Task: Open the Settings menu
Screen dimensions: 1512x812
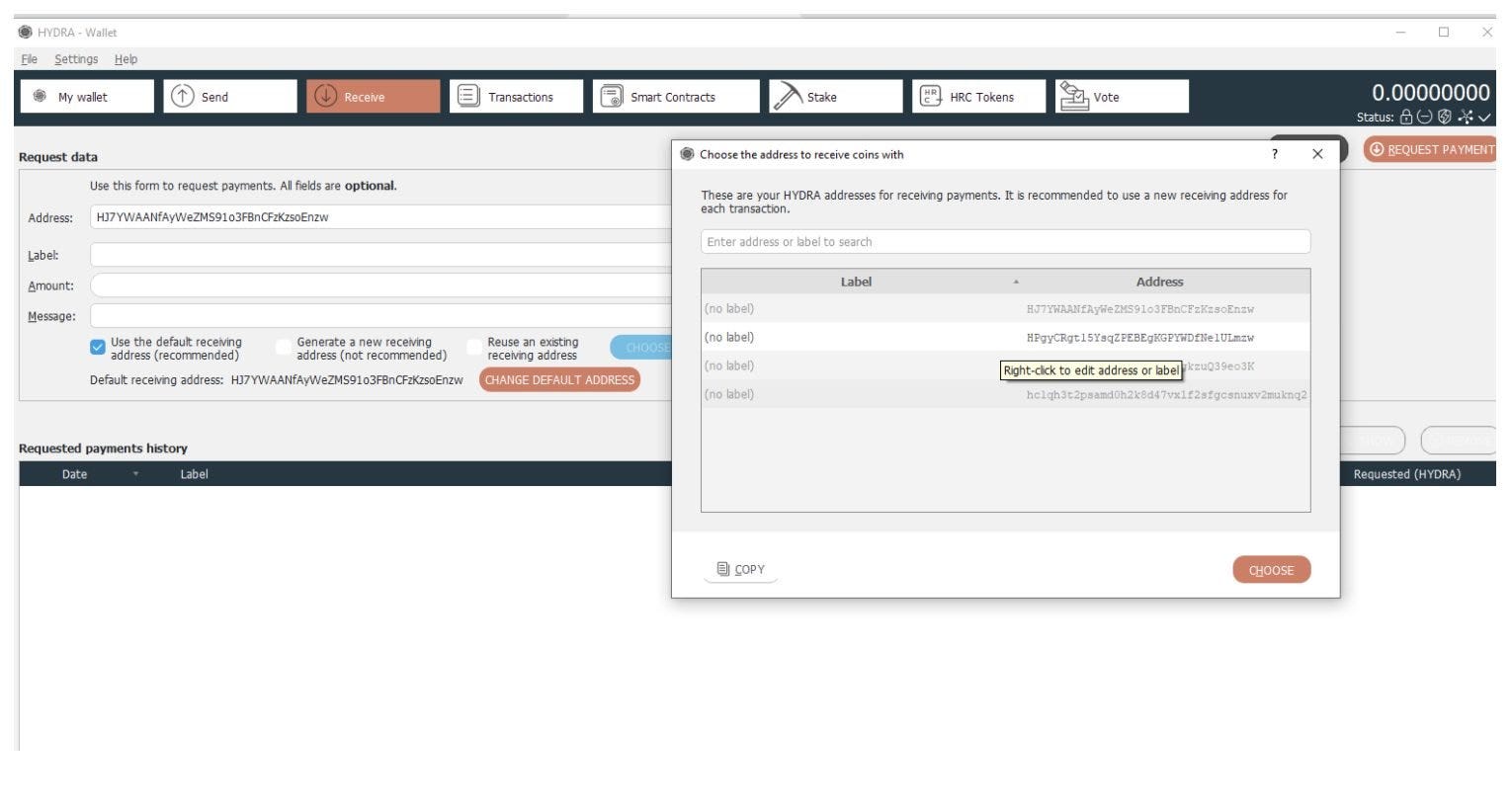Action: (76, 59)
